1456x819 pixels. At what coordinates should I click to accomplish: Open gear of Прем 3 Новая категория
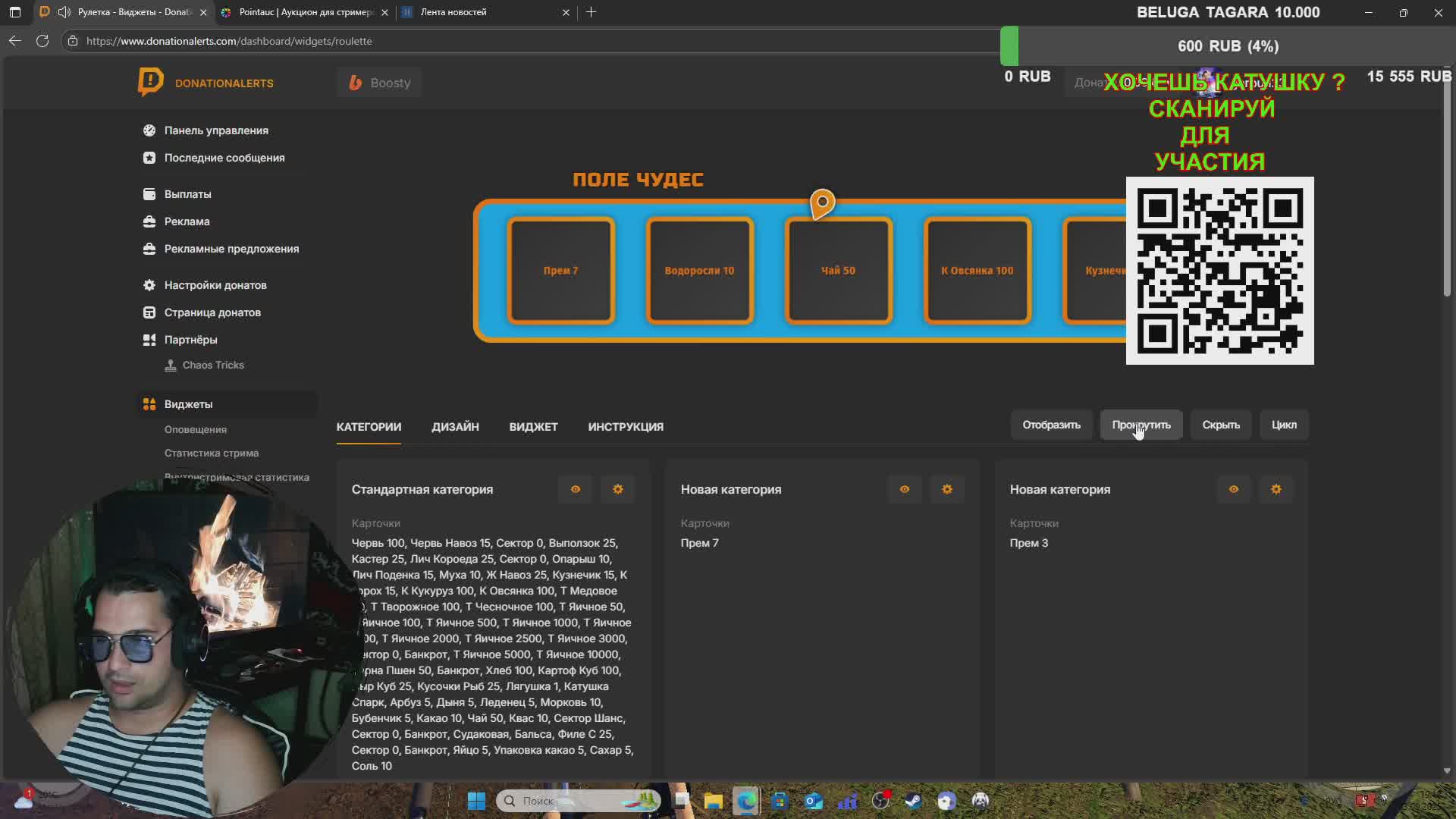click(x=1276, y=489)
